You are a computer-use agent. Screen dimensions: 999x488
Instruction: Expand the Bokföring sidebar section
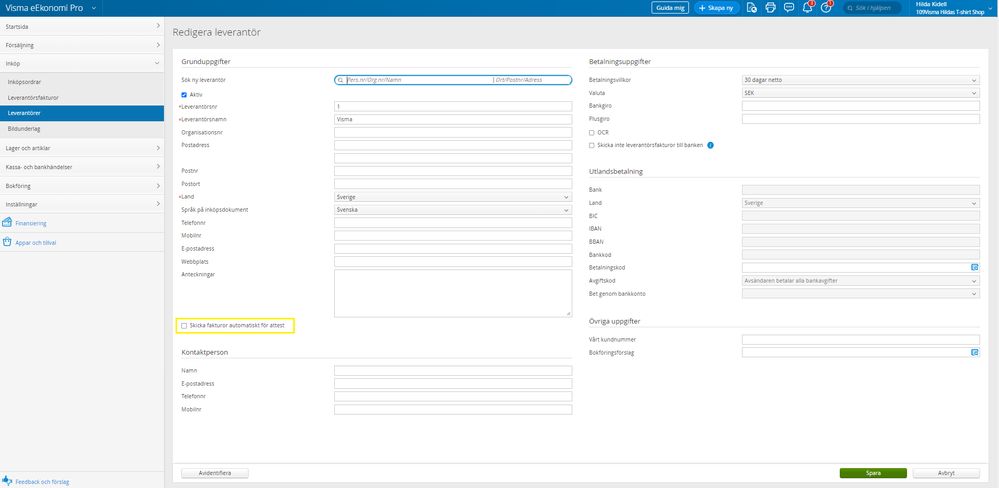[81, 185]
